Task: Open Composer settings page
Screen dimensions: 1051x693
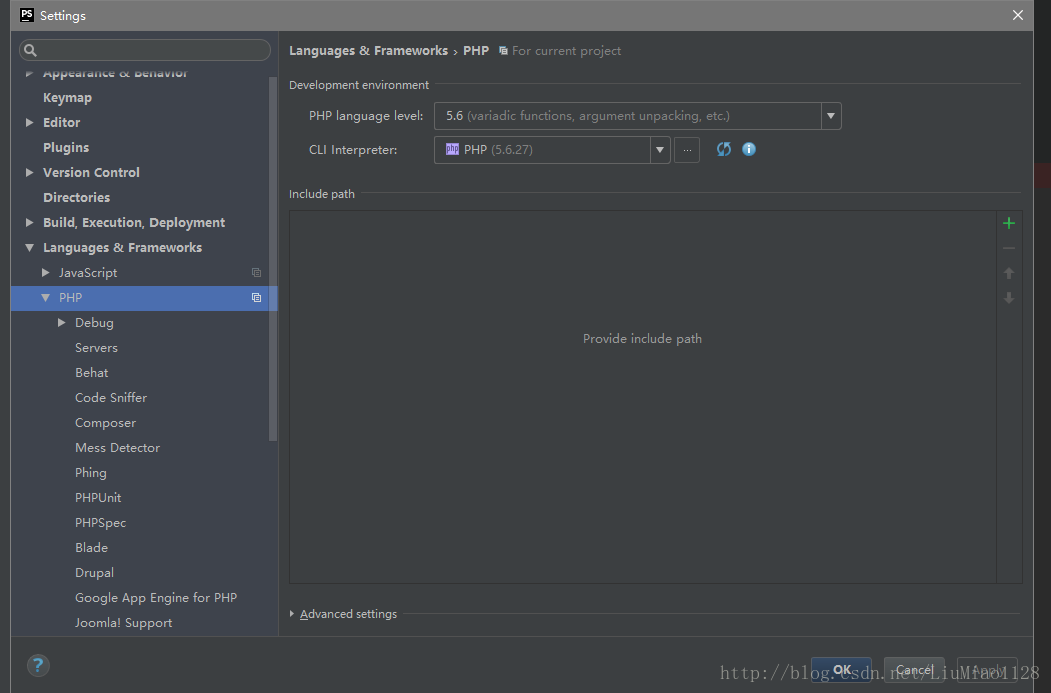Action: (105, 423)
